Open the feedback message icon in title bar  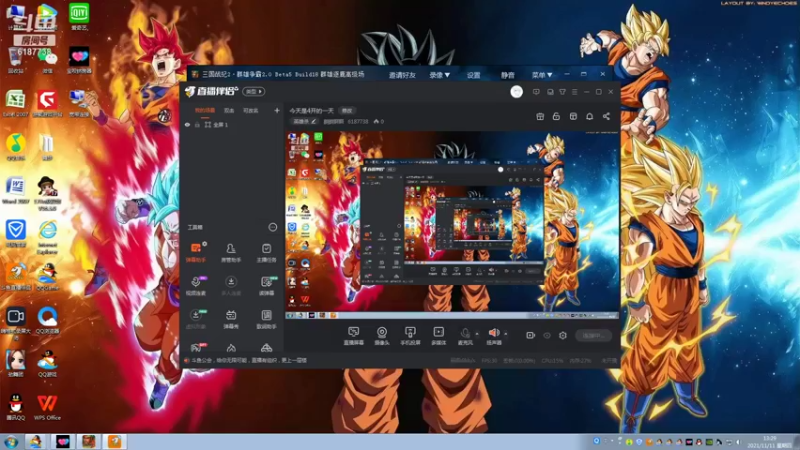tap(536, 92)
